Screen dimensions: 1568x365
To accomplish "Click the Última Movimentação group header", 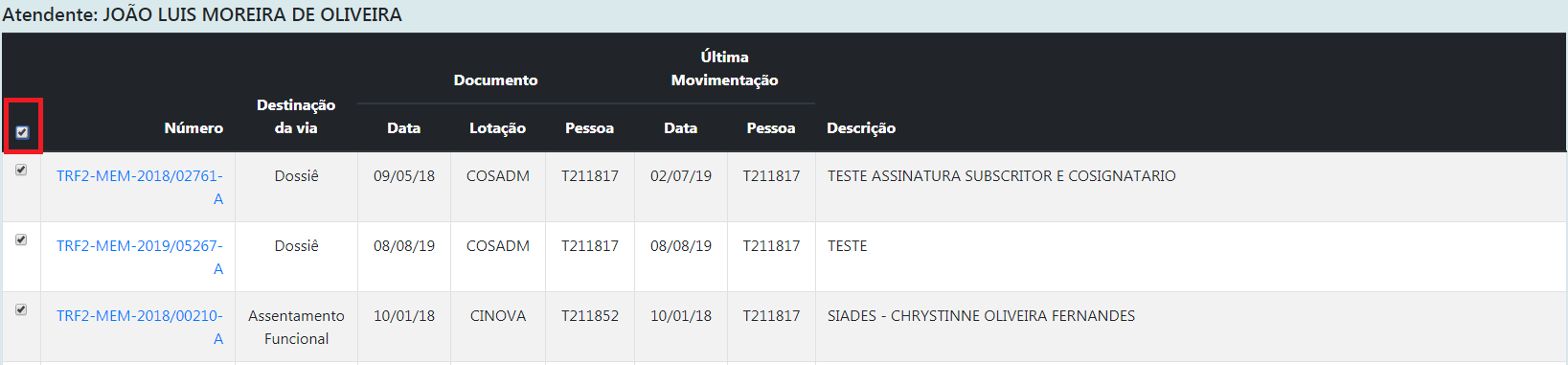I will [724, 68].
